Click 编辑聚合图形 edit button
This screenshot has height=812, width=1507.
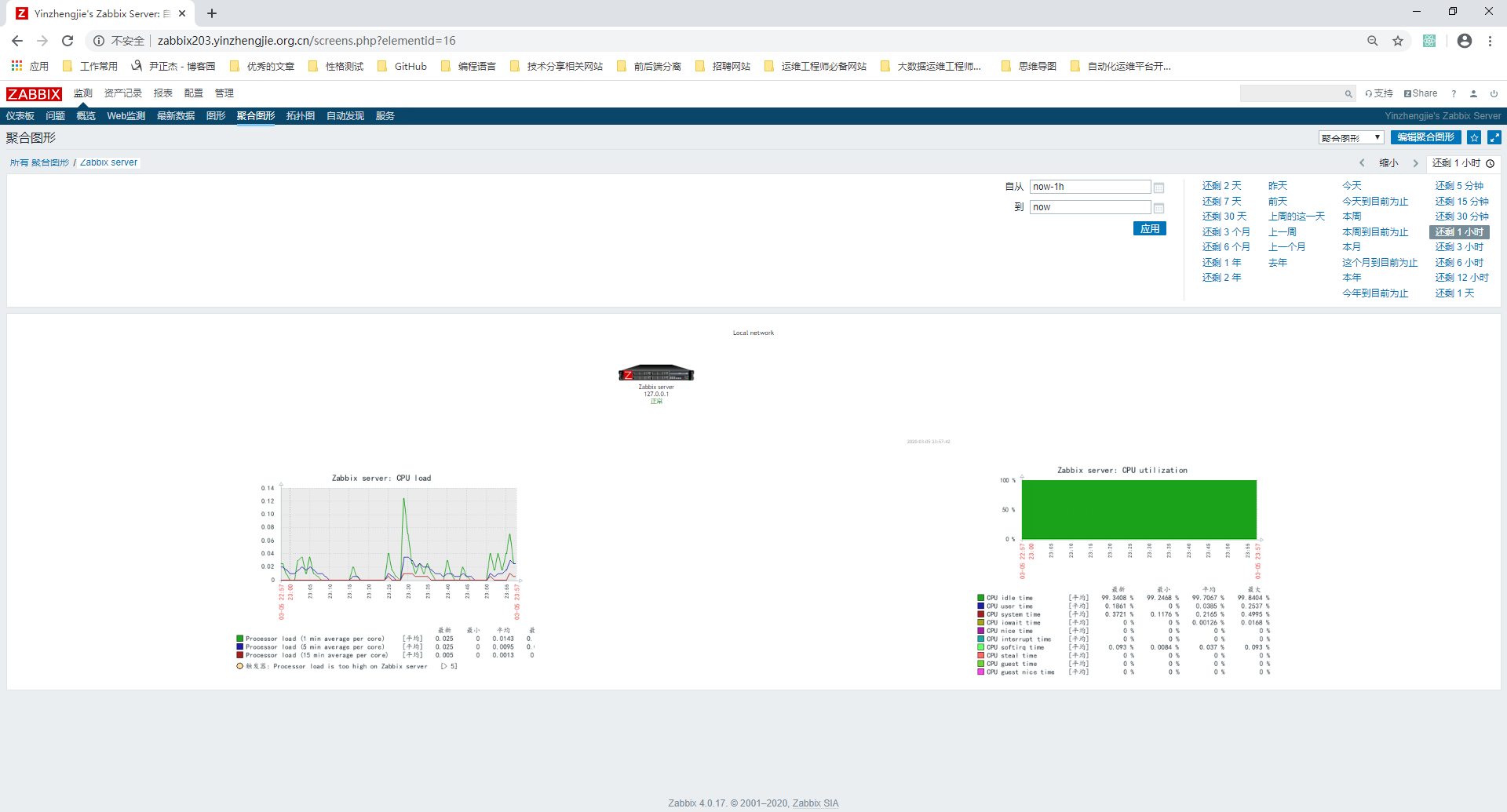pyautogui.click(x=1426, y=137)
